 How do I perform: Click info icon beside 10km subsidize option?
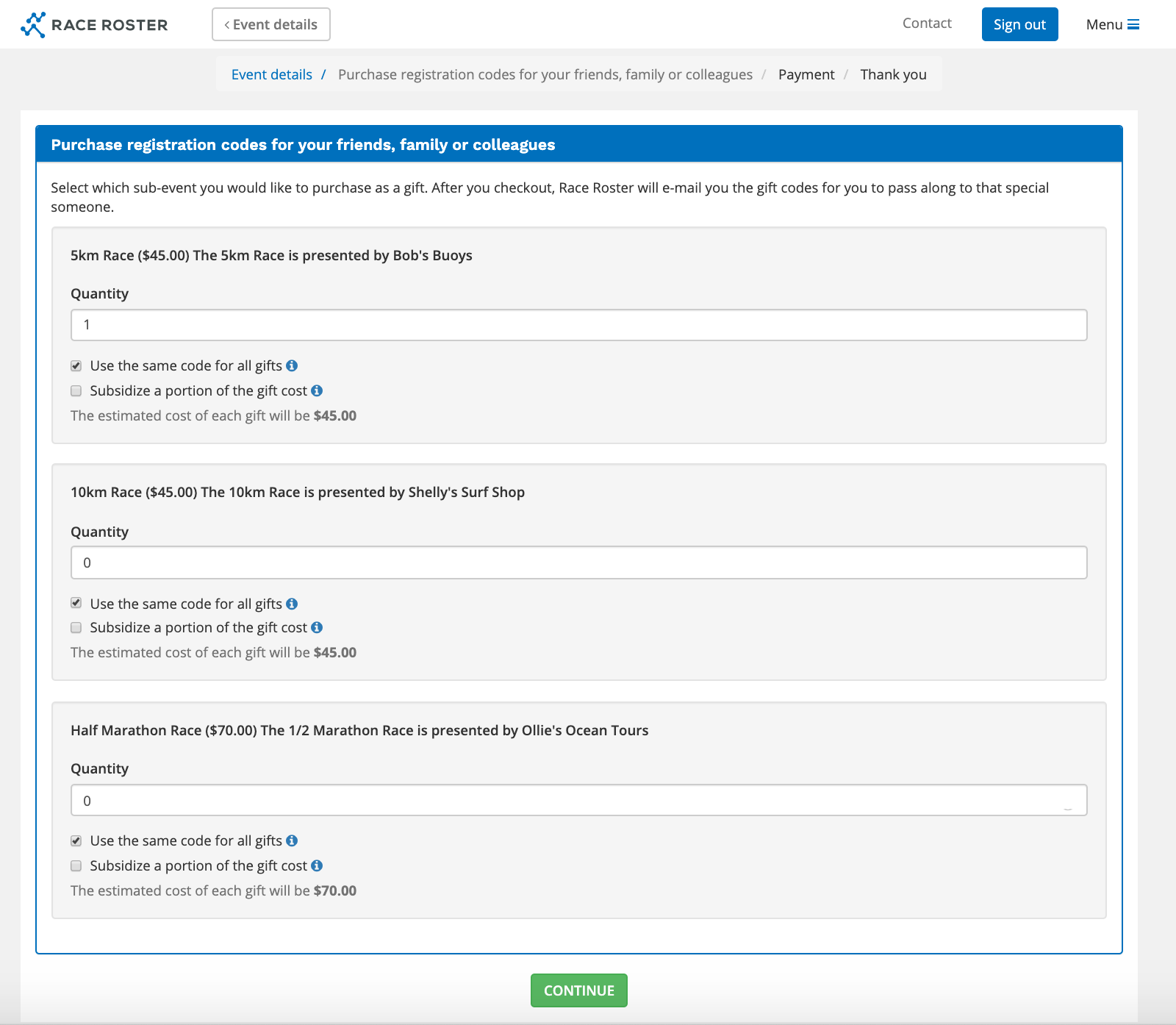(317, 627)
